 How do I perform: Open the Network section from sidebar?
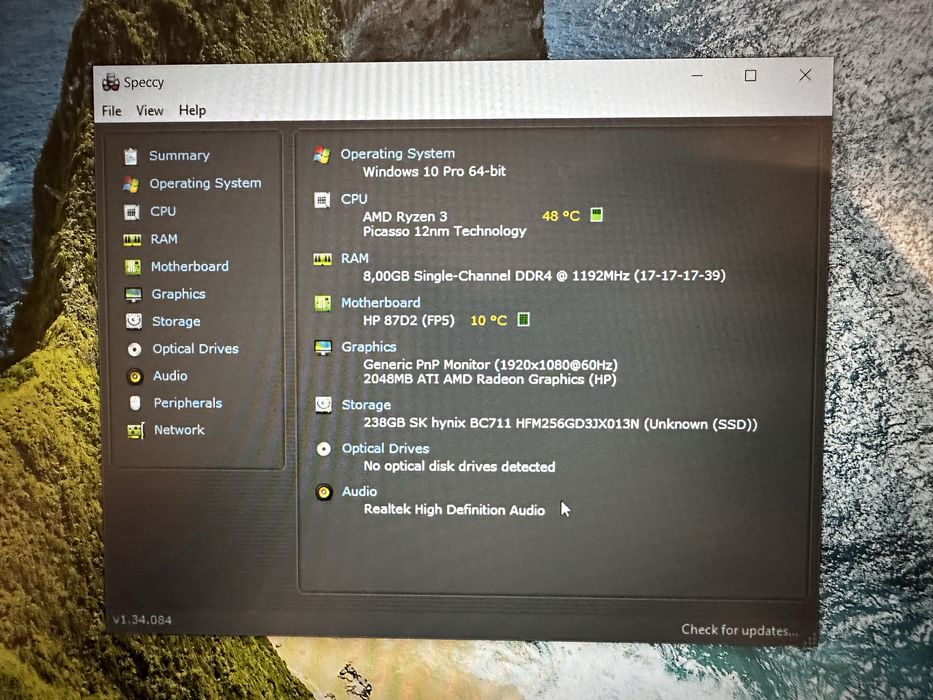(179, 430)
